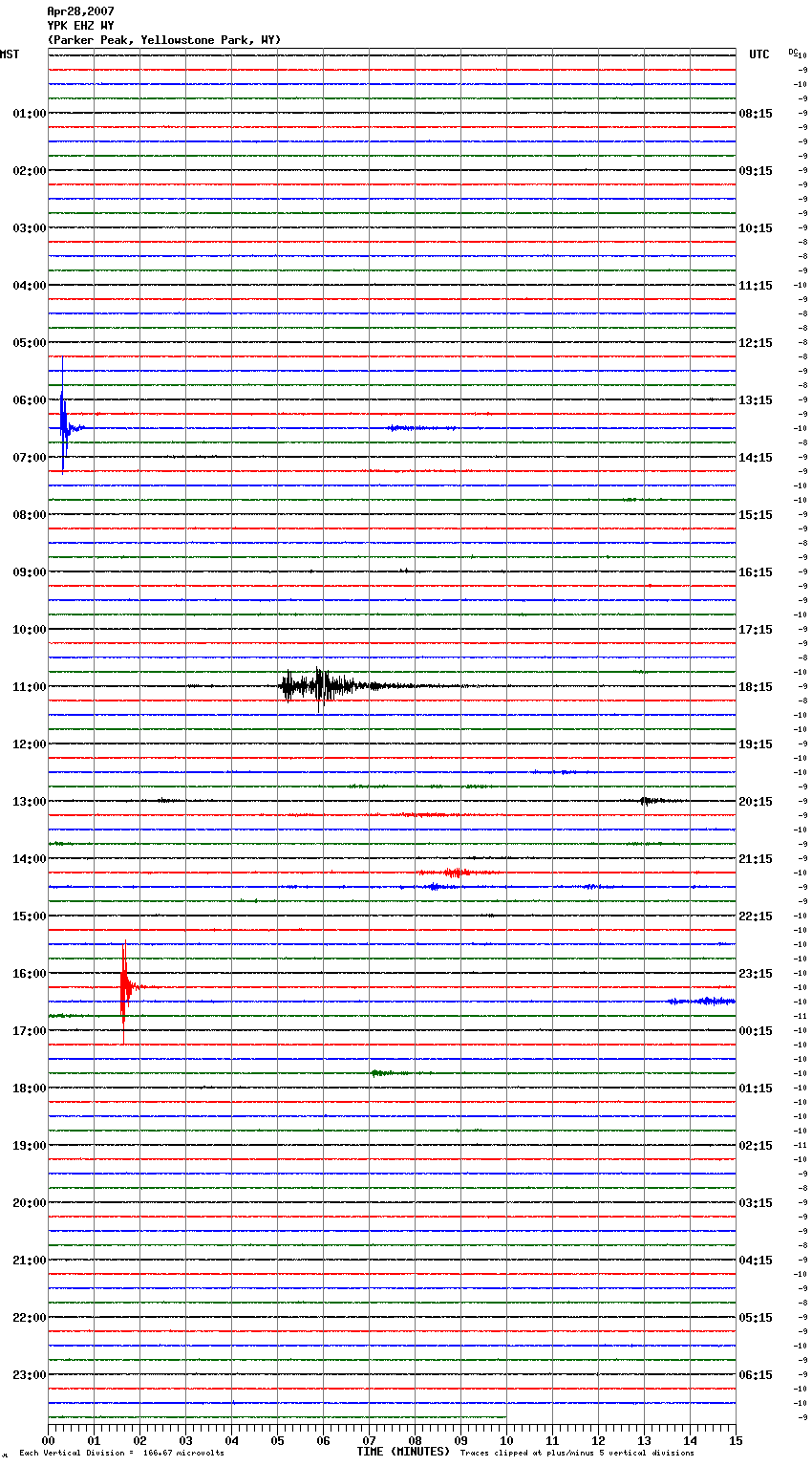
Task: Click the 16:15 UTC time label
Action: point(756,572)
